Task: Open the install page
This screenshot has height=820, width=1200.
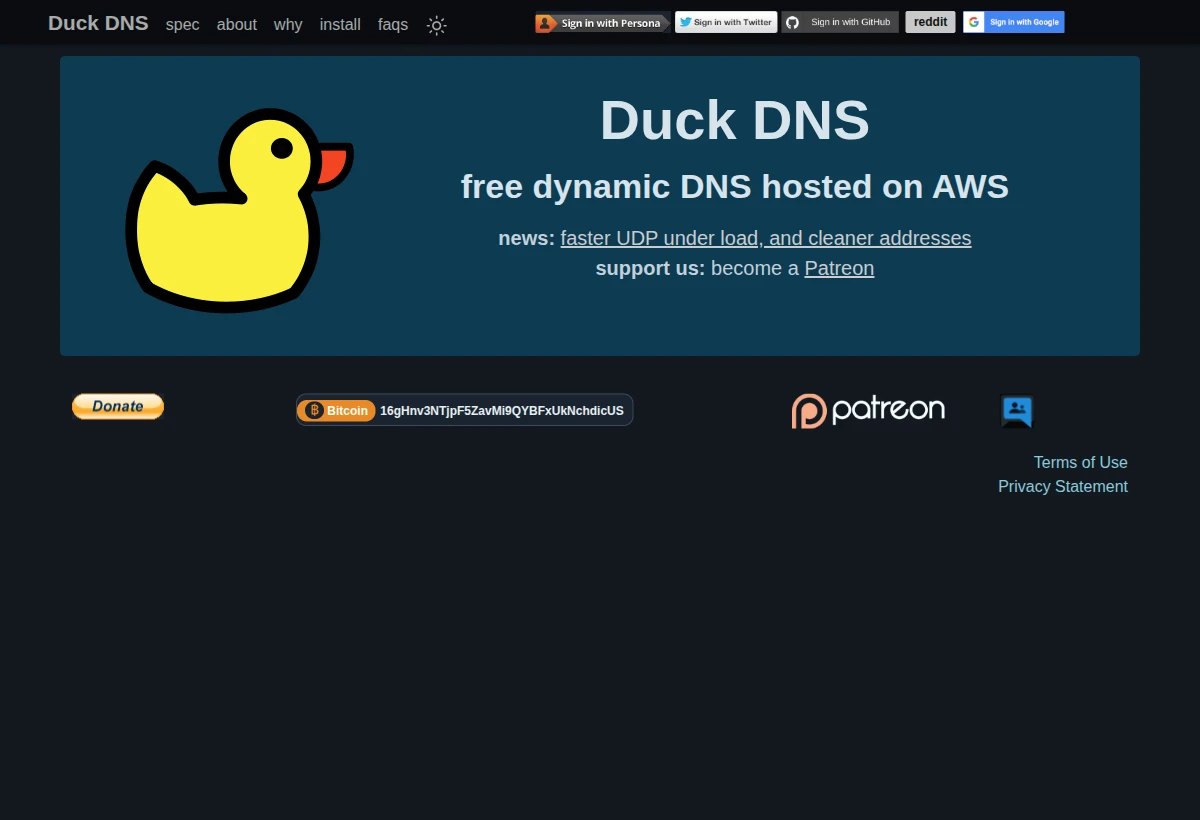Action: (340, 24)
